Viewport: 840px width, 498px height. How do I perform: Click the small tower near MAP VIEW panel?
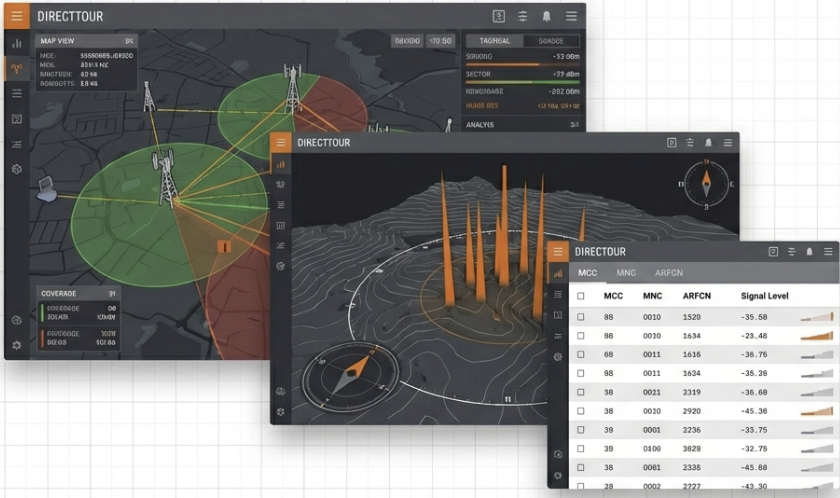point(149,96)
